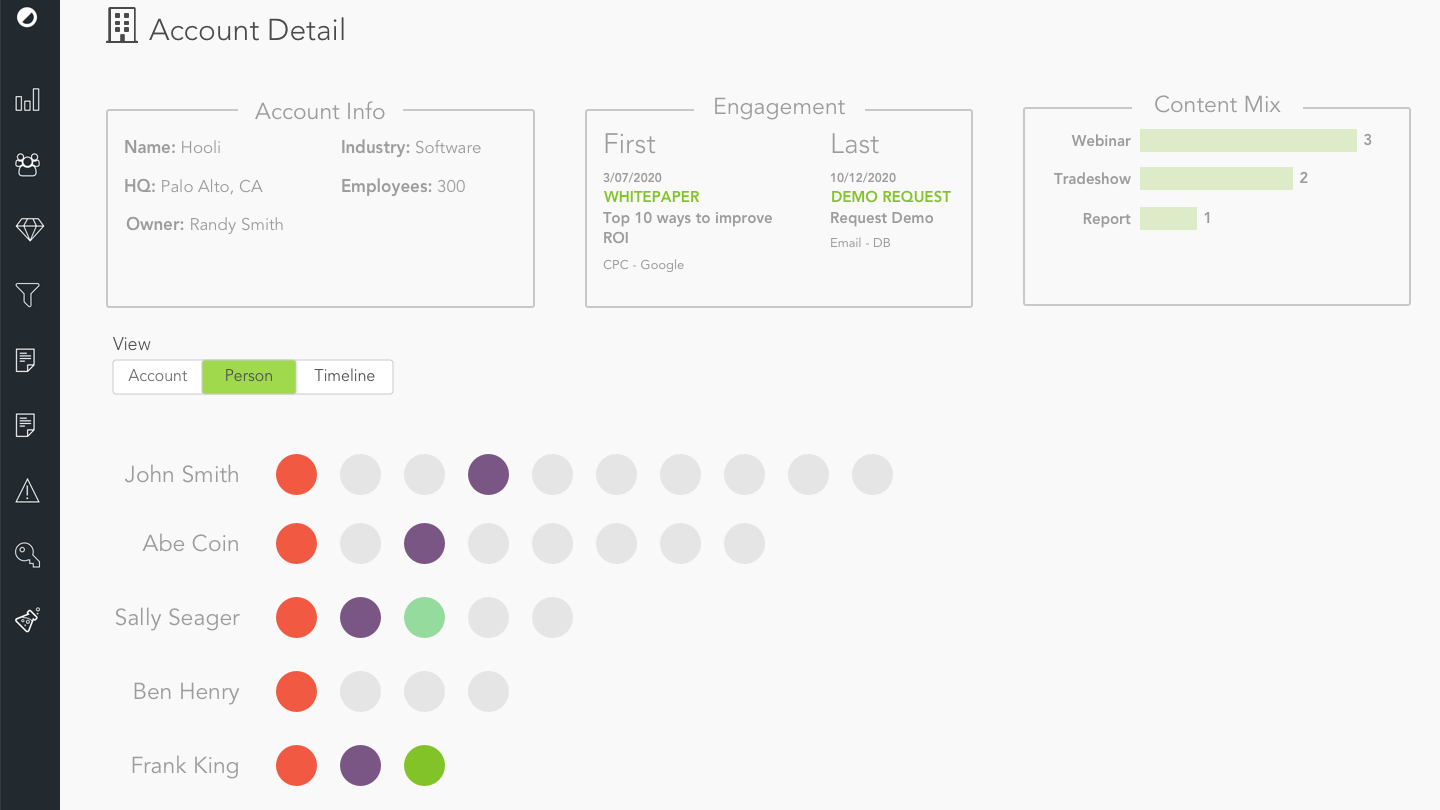Viewport: 1440px width, 810px height.
Task: Select the people/audience icon in the sidebar
Action: click(x=30, y=164)
